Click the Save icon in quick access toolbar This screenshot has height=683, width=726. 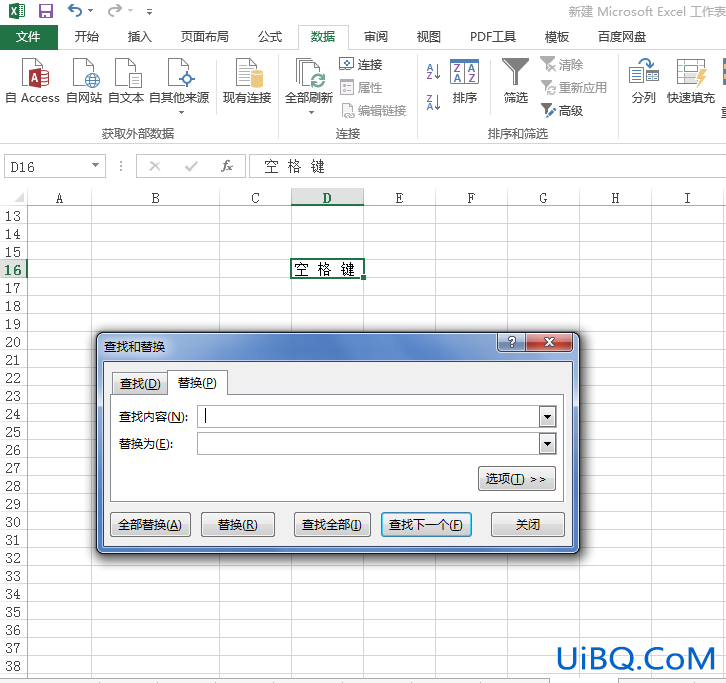pos(45,10)
